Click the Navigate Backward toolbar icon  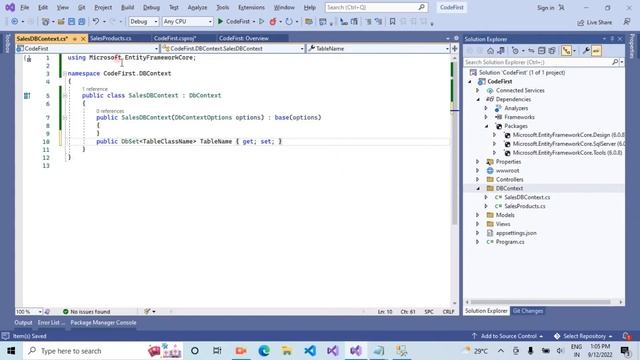click(x=15, y=22)
